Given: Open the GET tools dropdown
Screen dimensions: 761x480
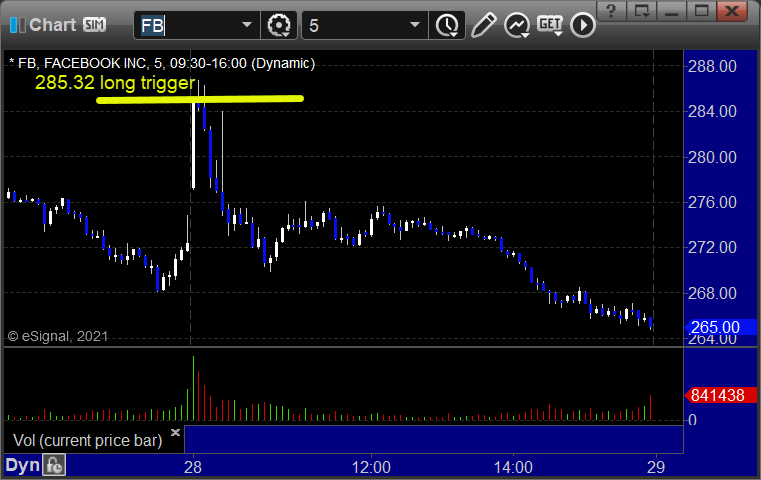Looking at the screenshot, I should click(550, 25).
